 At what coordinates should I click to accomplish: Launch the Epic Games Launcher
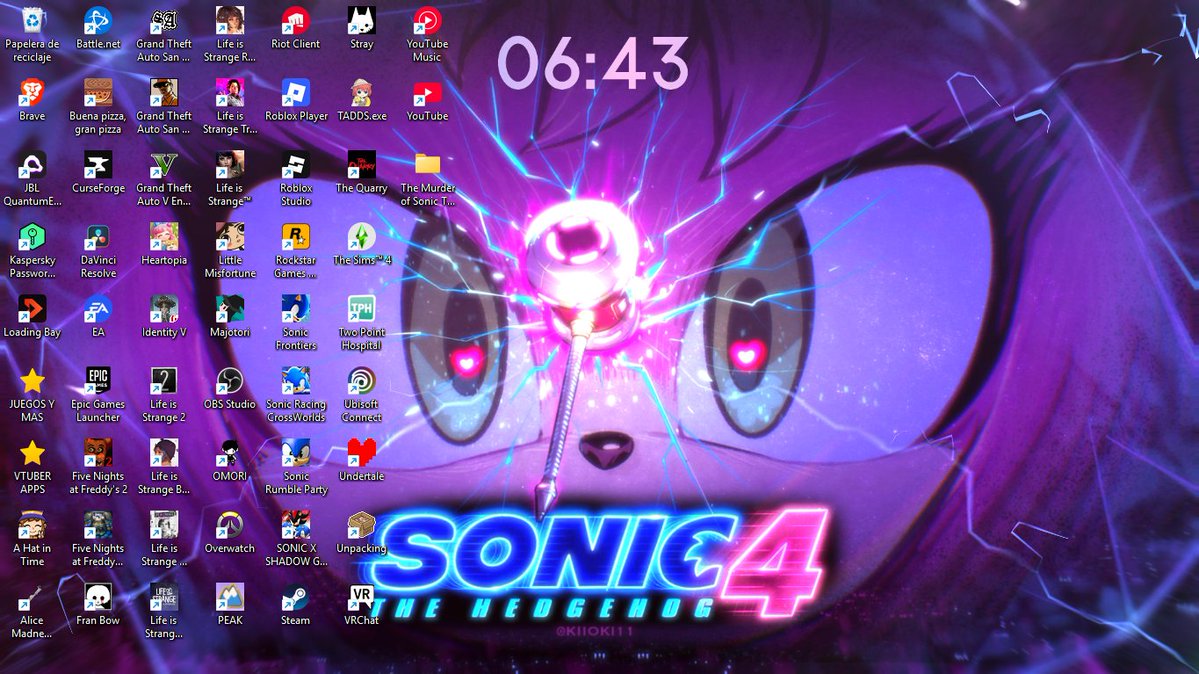98,382
